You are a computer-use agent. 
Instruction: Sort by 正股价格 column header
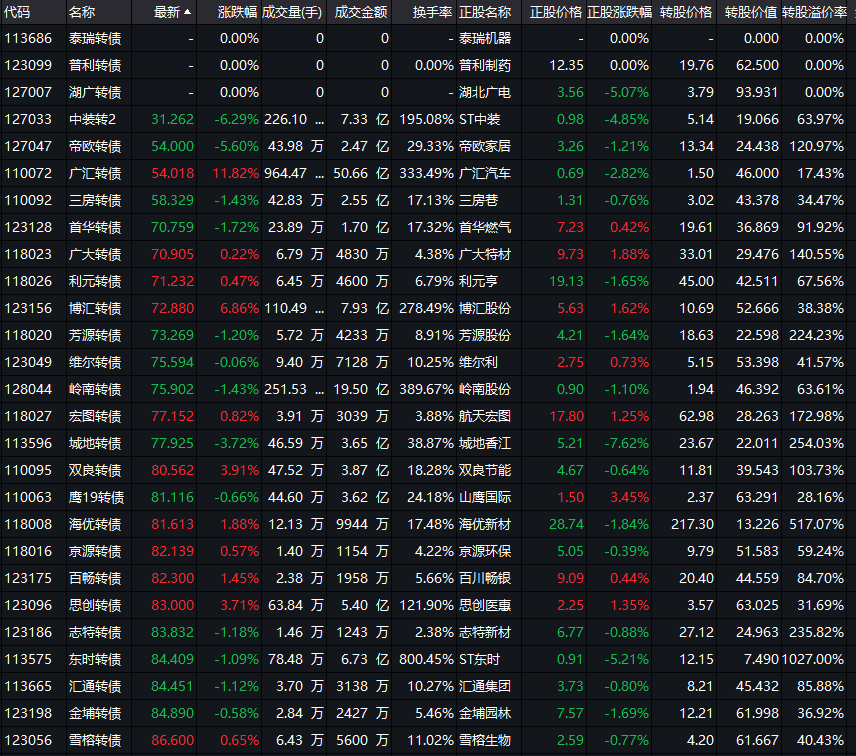(x=556, y=12)
